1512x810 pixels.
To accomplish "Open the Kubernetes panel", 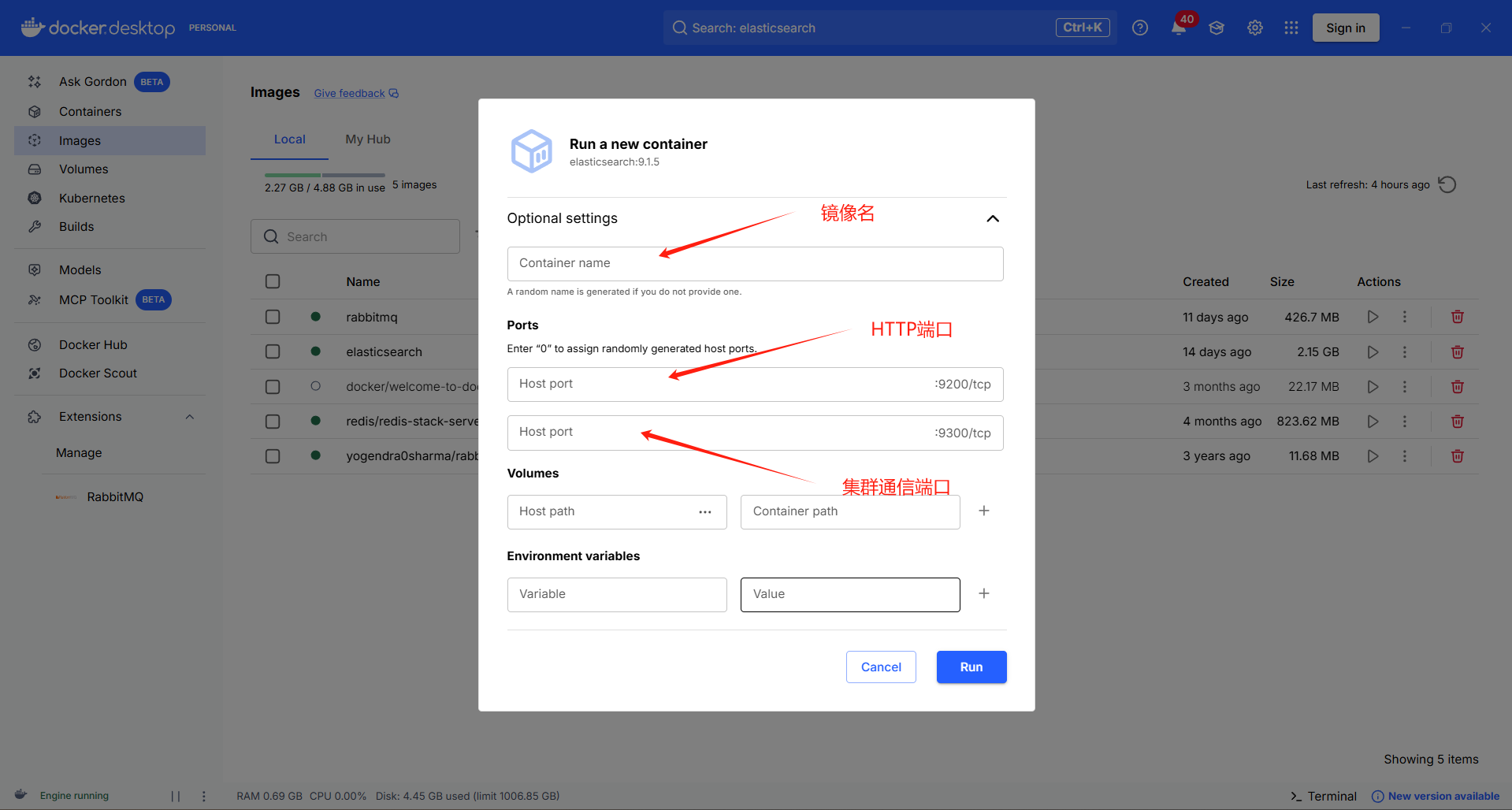I will [92, 198].
